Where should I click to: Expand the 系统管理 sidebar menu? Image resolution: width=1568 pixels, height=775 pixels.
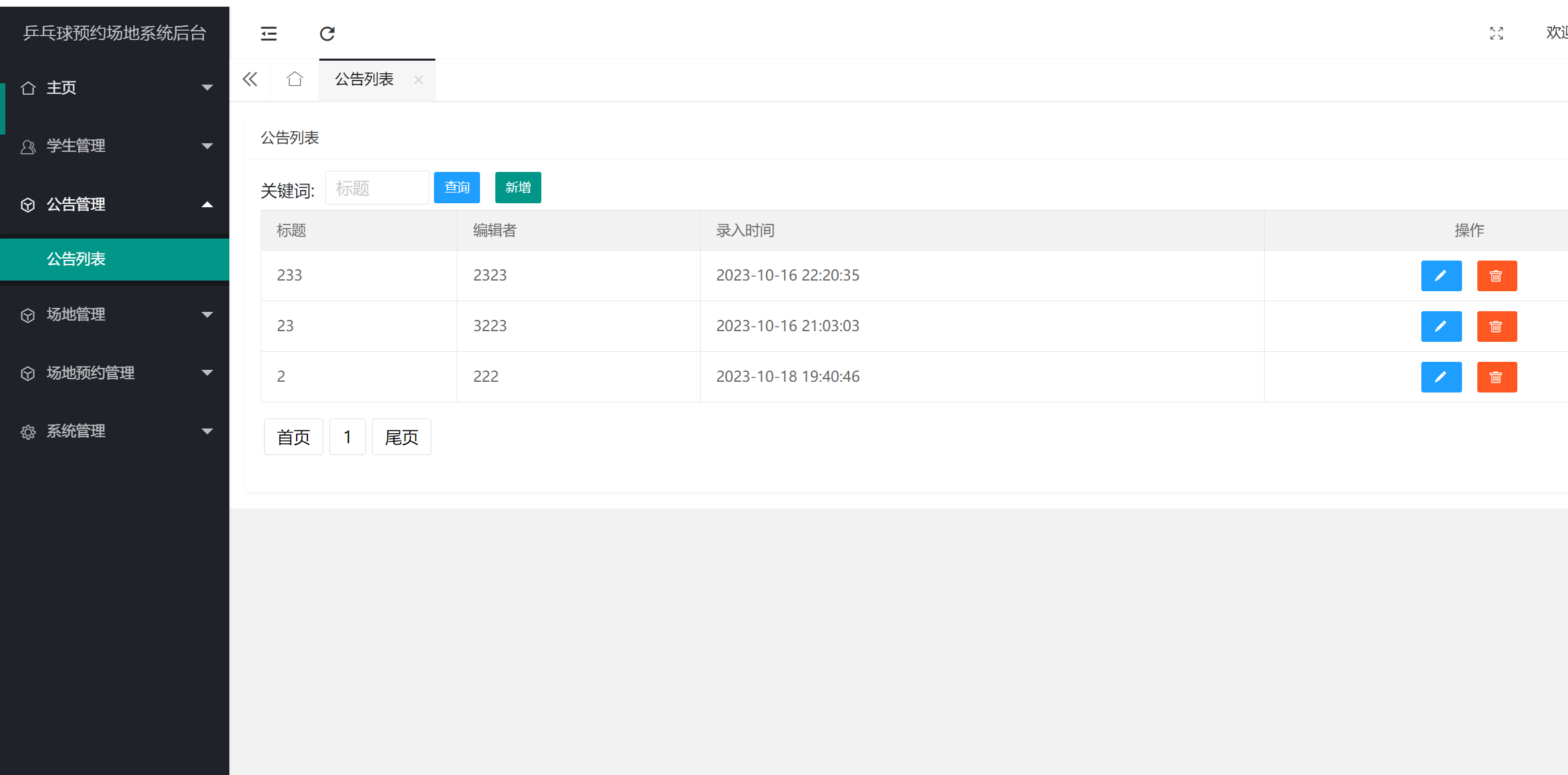[115, 431]
